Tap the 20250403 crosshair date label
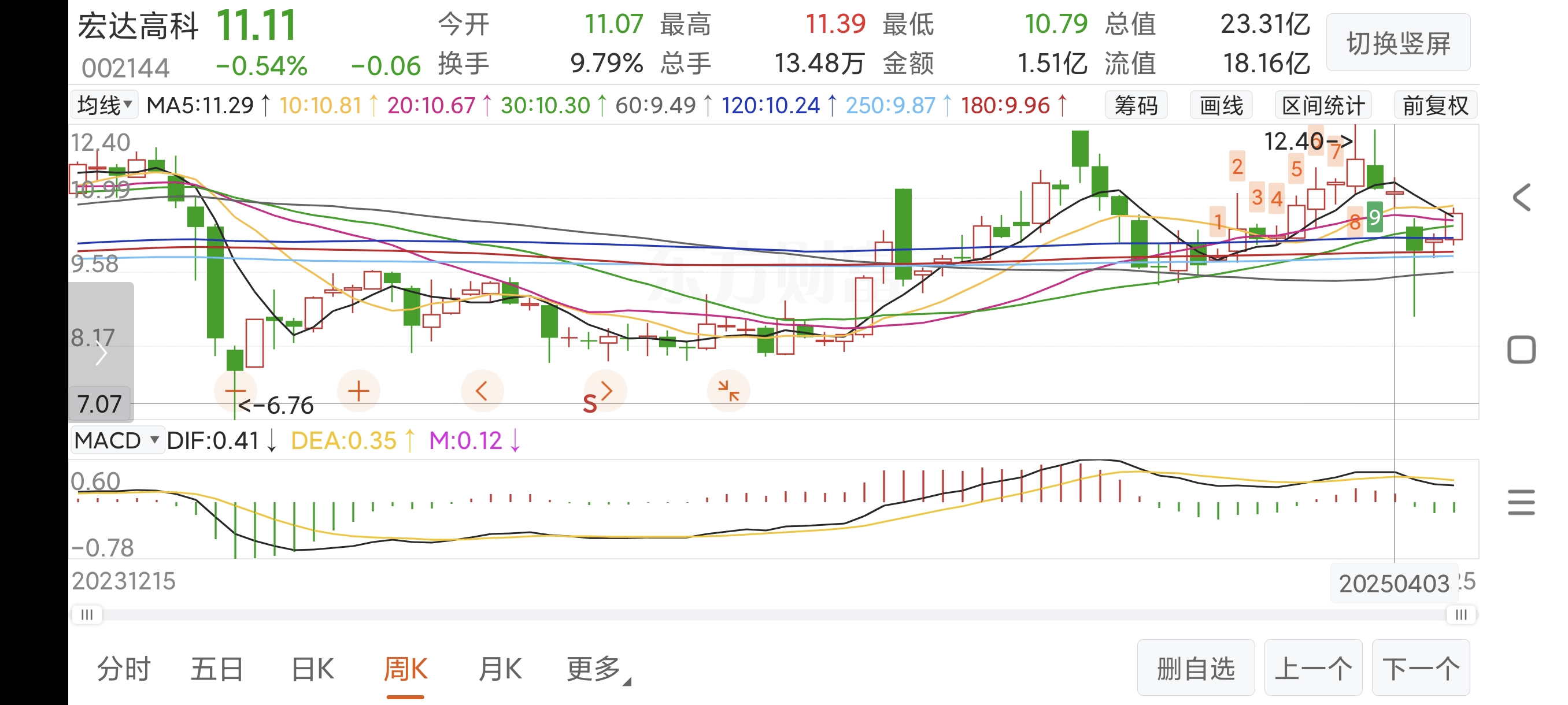 1394,583
